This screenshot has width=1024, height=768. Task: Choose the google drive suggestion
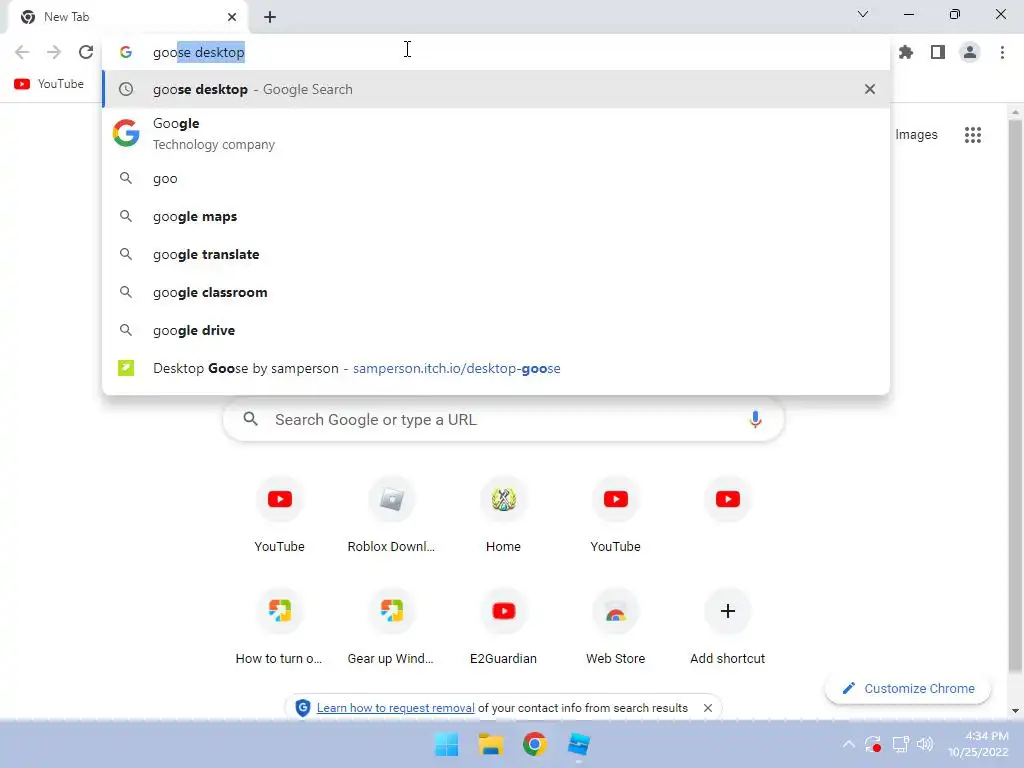[x=496, y=330]
